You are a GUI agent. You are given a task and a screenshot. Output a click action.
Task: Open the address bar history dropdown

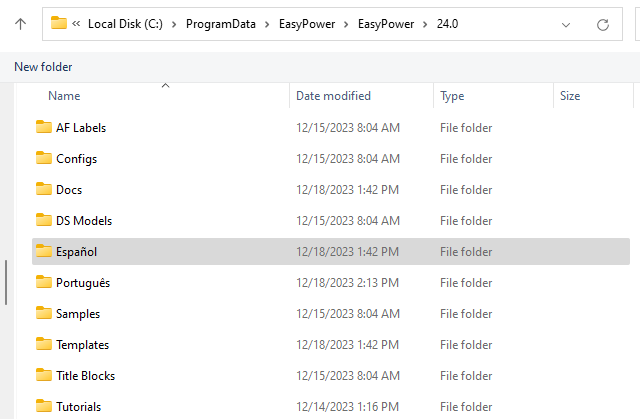point(567,23)
